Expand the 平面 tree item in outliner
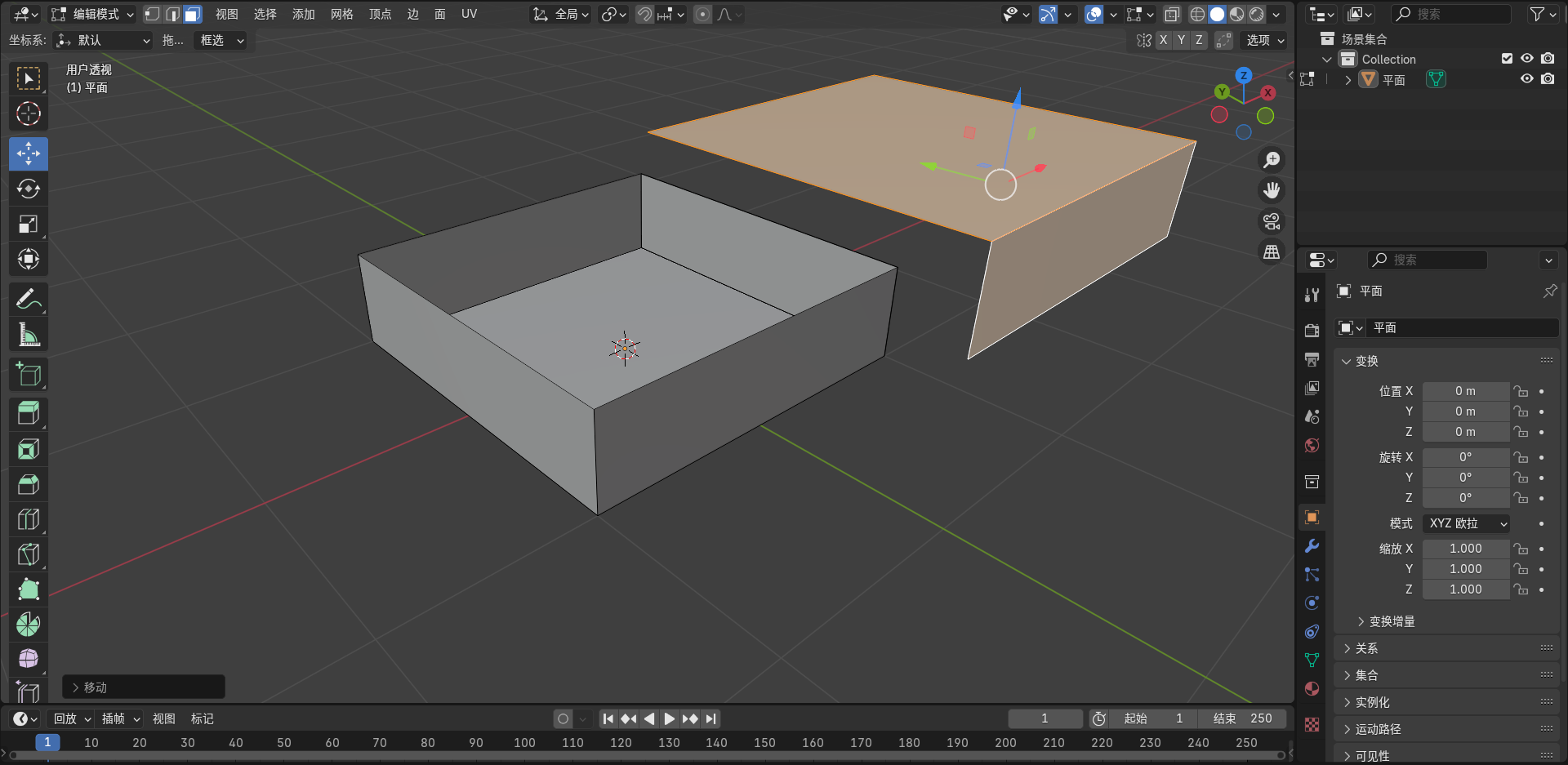This screenshot has width=1568, height=765. coord(1348,79)
